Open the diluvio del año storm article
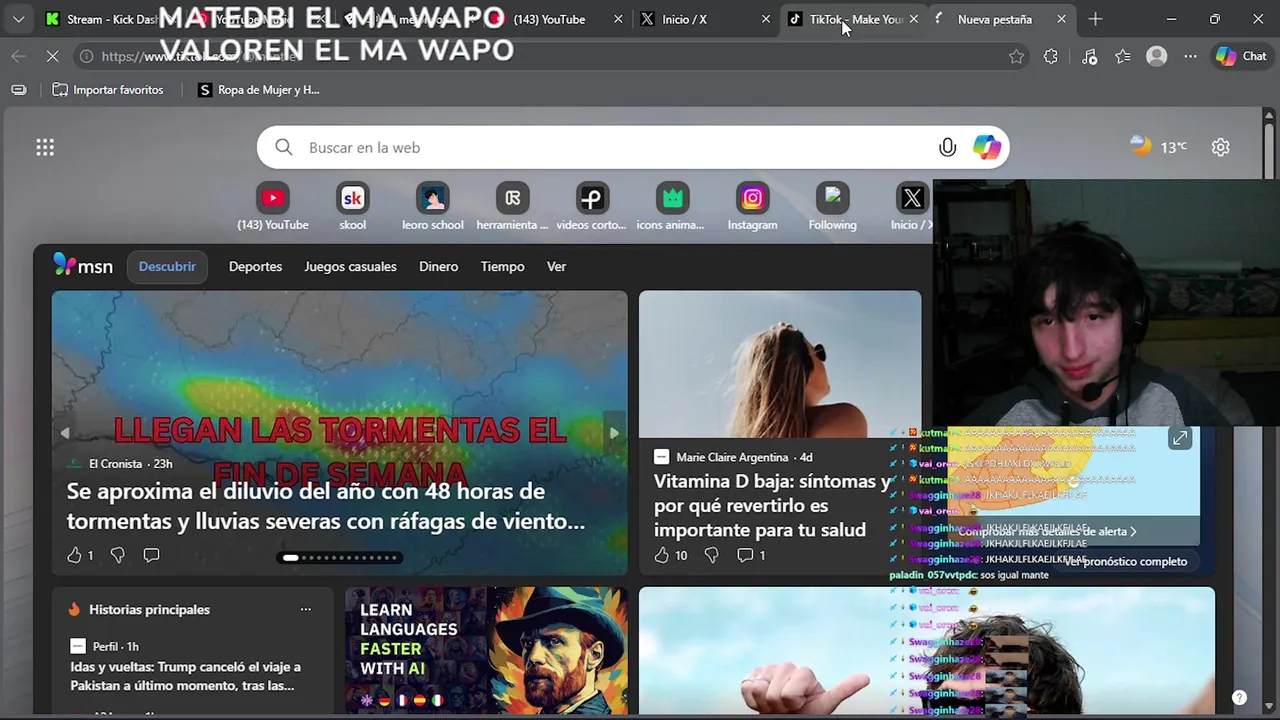This screenshot has width=1280, height=720. point(326,506)
